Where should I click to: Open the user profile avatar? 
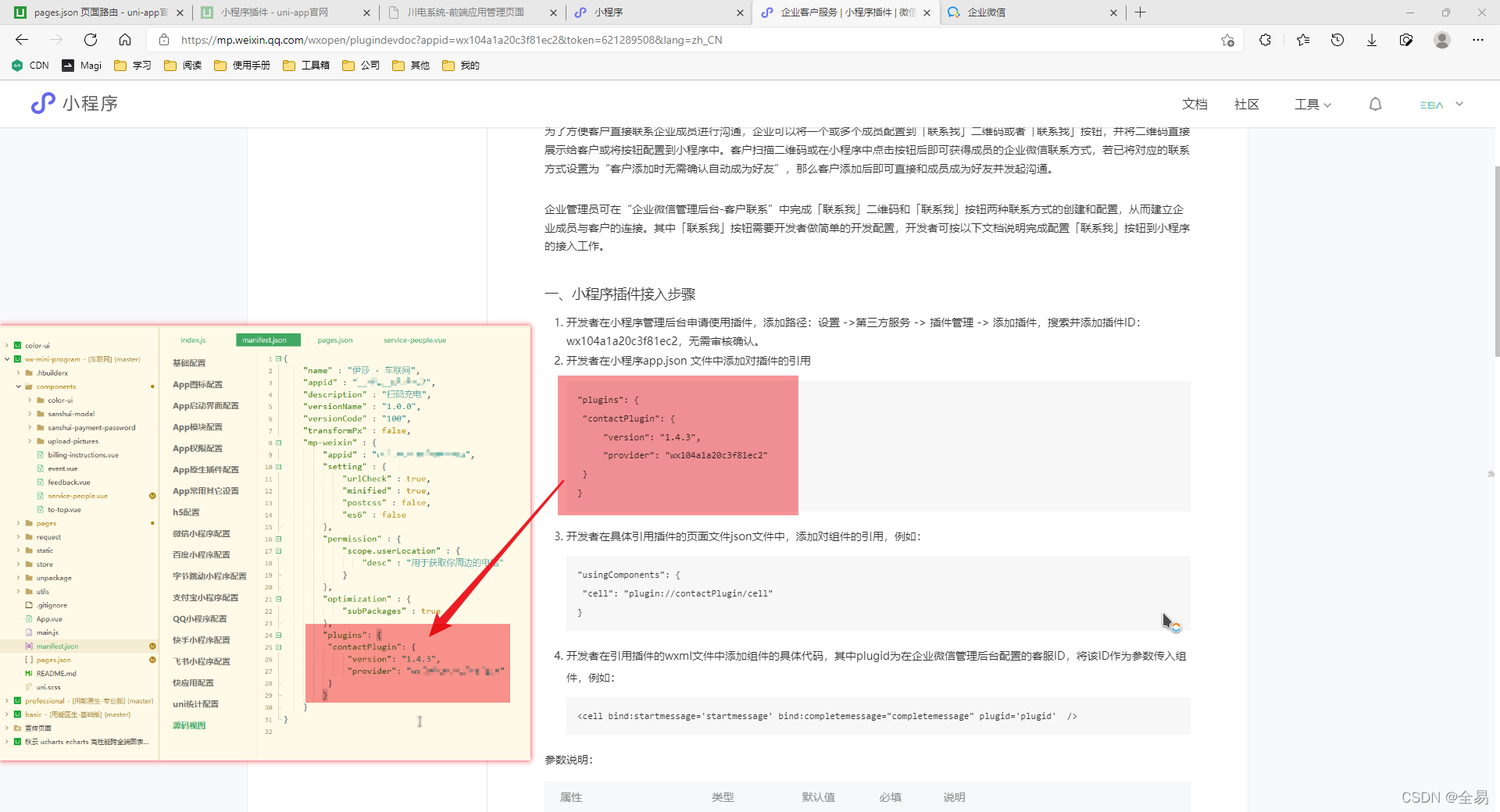(x=1442, y=40)
